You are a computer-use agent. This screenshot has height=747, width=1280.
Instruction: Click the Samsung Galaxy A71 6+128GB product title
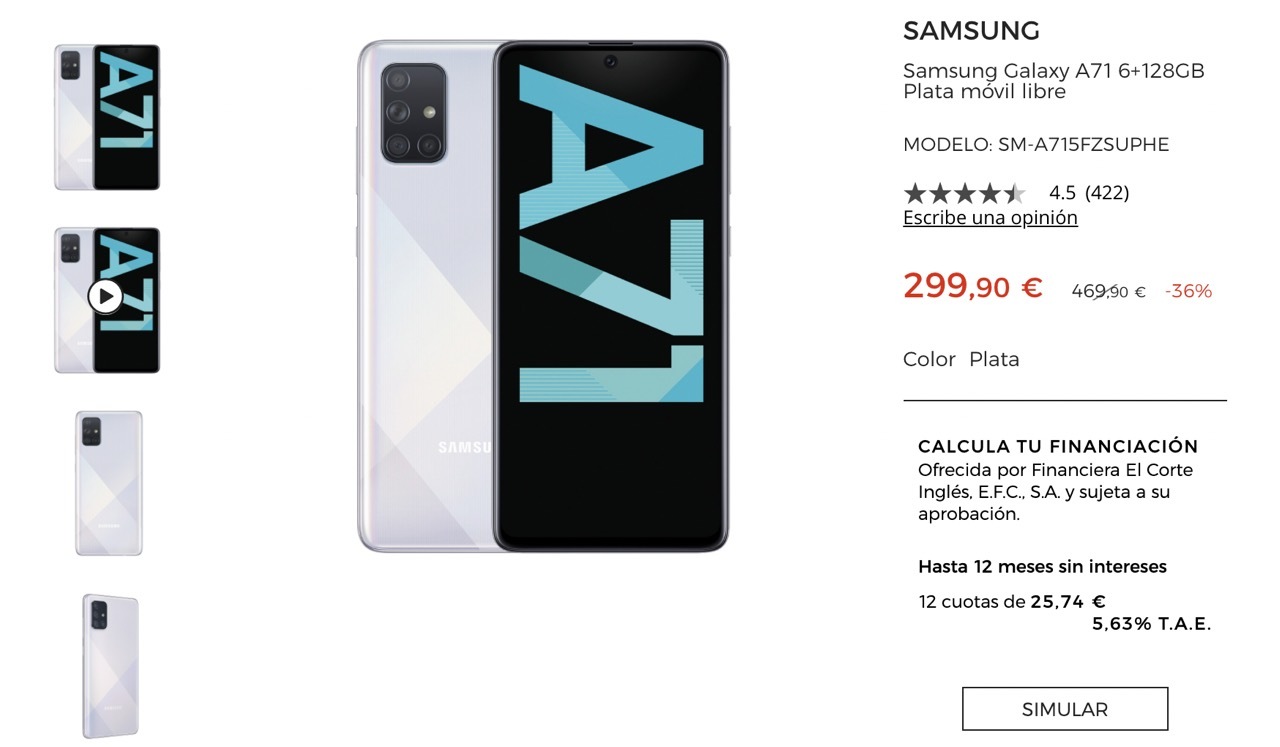pos(1053,81)
